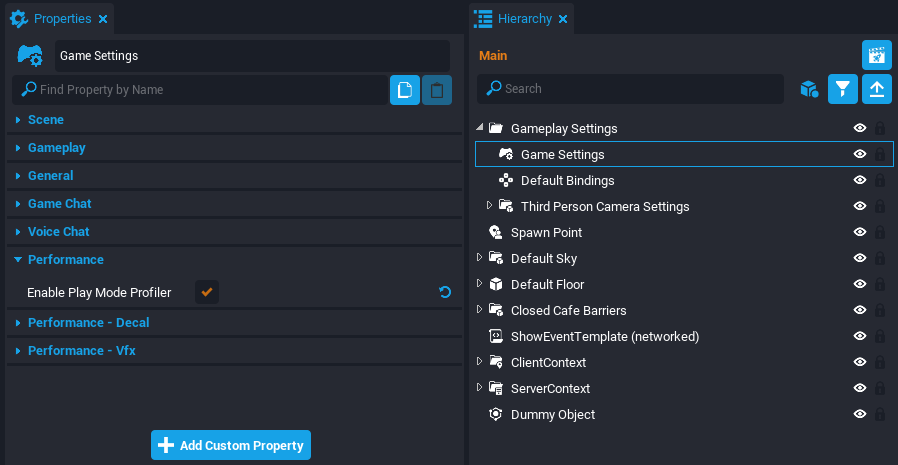Toggle visibility of Dummy Object
The width and height of the screenshot is (898, 465).
pos(859,415)
